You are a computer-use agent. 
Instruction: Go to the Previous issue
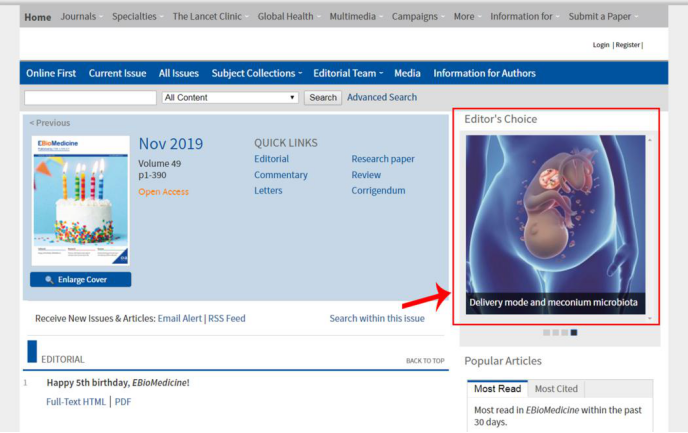(x=50, y=123)
